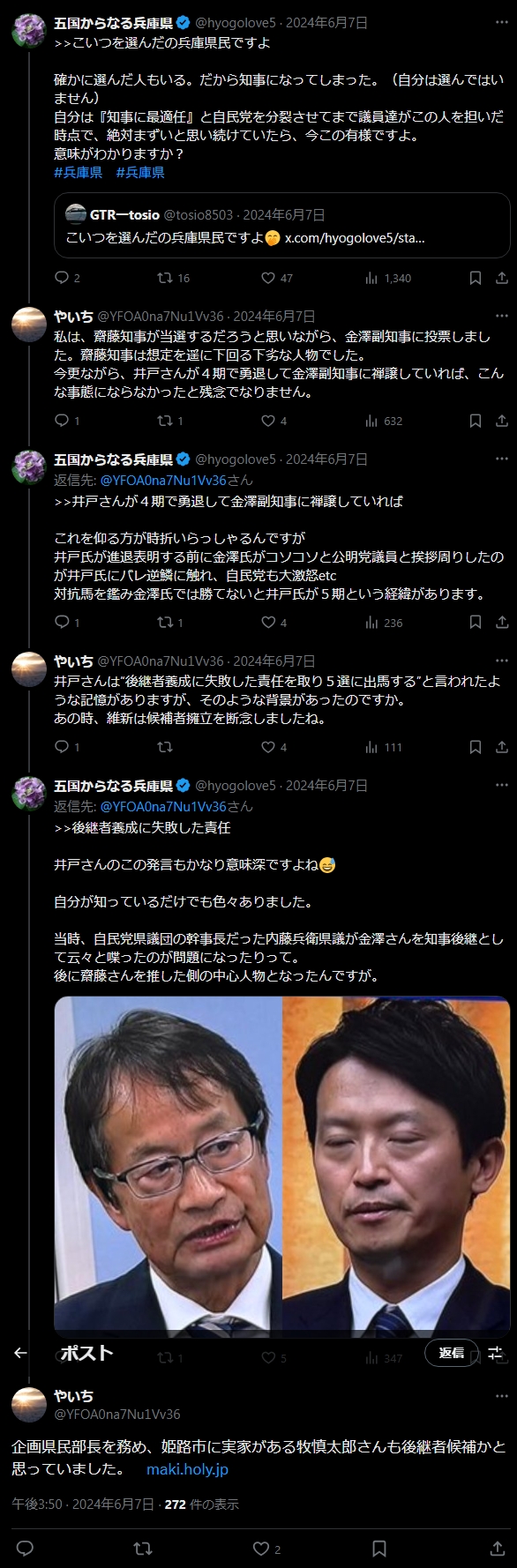
Task: Open more menu on the photo tweet
Action: tap(502, 785)
